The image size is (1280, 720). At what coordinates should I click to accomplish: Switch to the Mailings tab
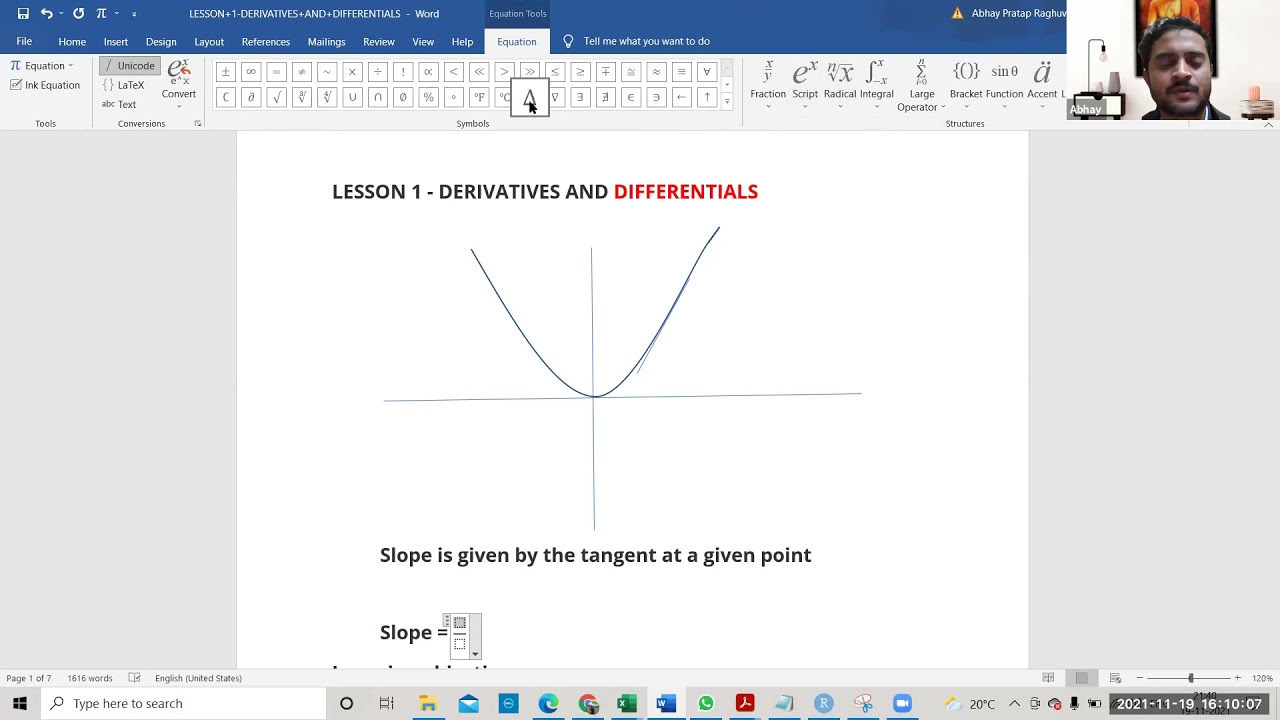click(326, 41)
